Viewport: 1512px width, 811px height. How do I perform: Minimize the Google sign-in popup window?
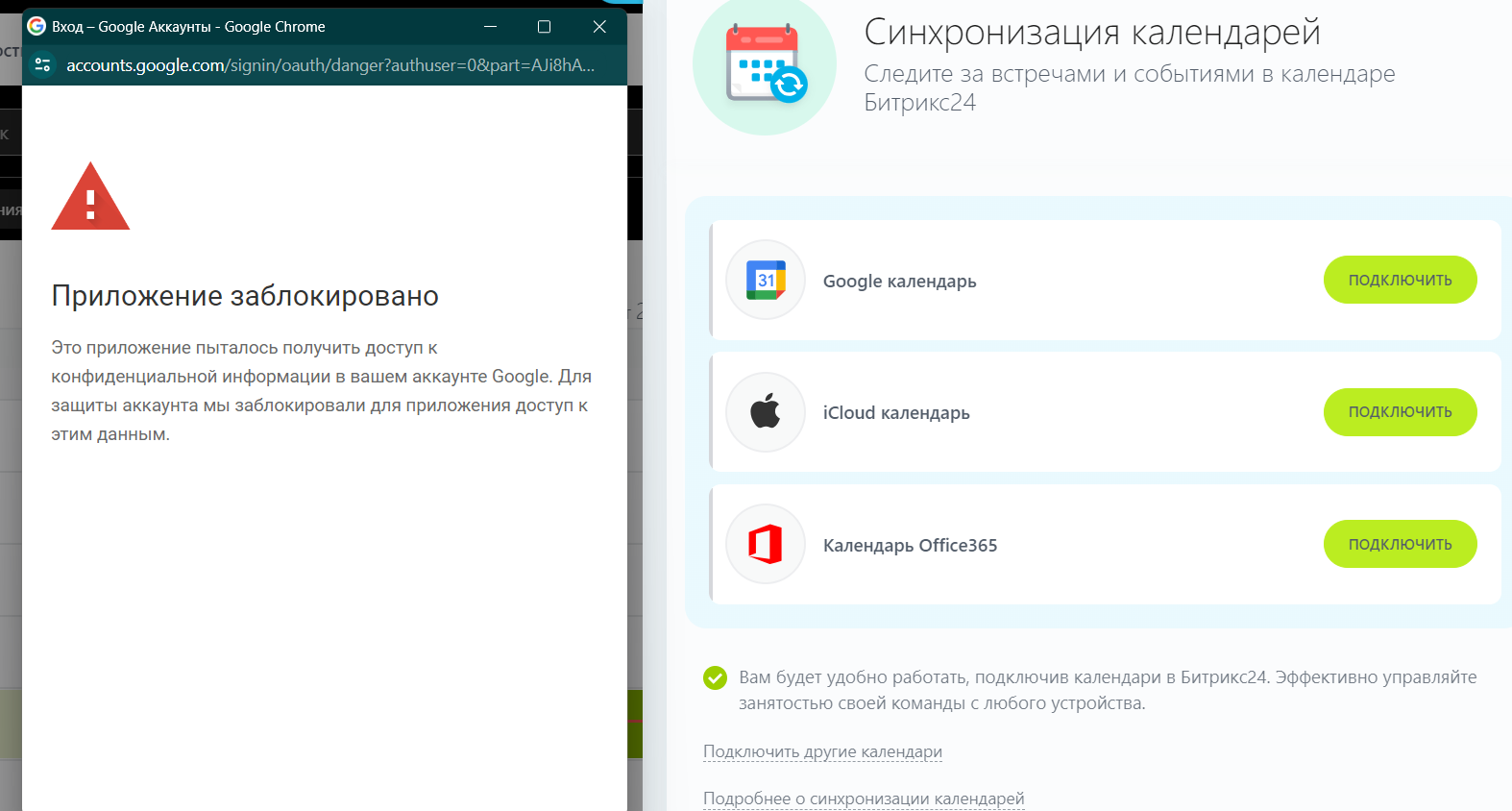(490, 27)
